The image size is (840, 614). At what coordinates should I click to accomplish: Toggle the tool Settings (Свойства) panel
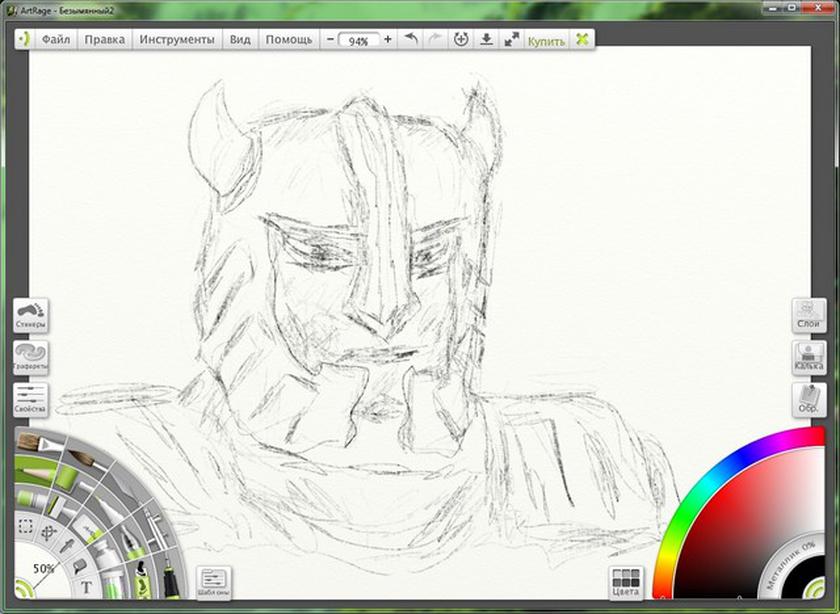[31, 400]
